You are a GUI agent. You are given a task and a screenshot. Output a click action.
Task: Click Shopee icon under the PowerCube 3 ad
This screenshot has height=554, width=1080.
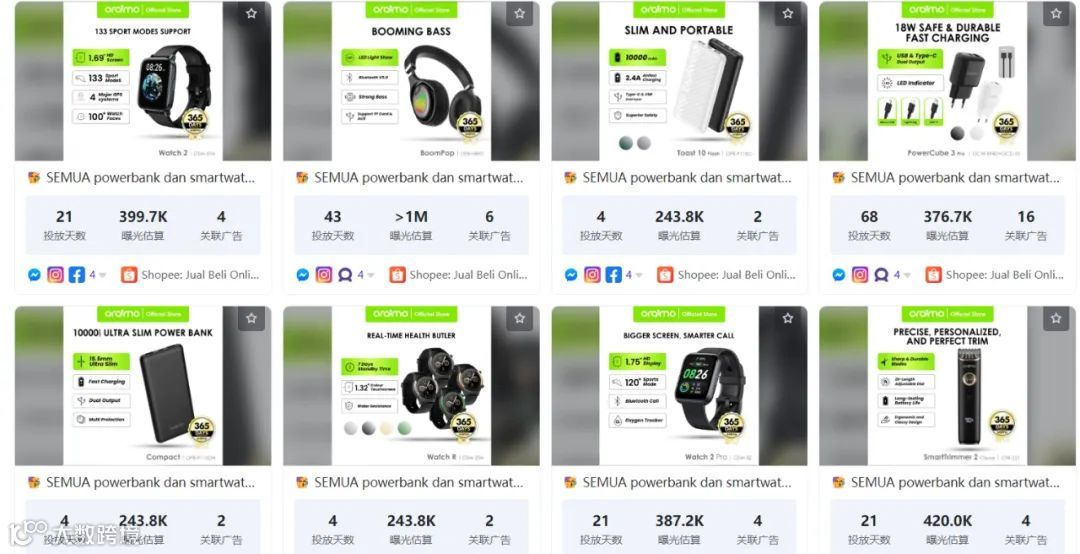[933, 275]
